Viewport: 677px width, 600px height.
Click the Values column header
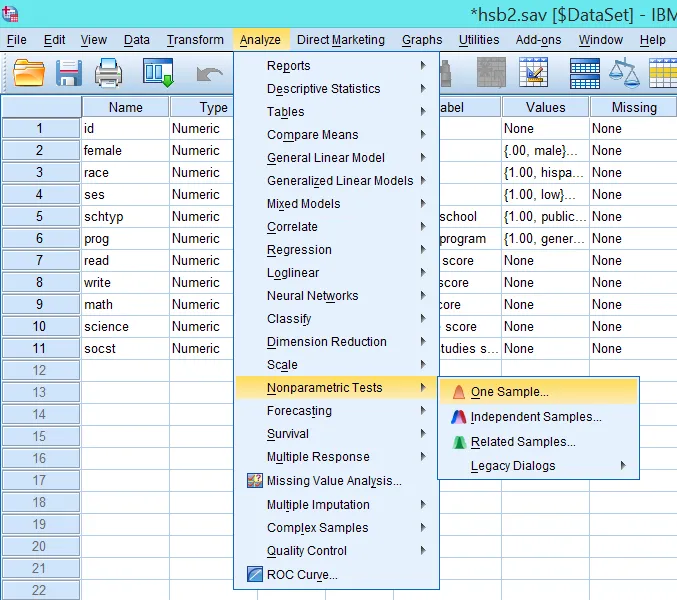(545, 107)
